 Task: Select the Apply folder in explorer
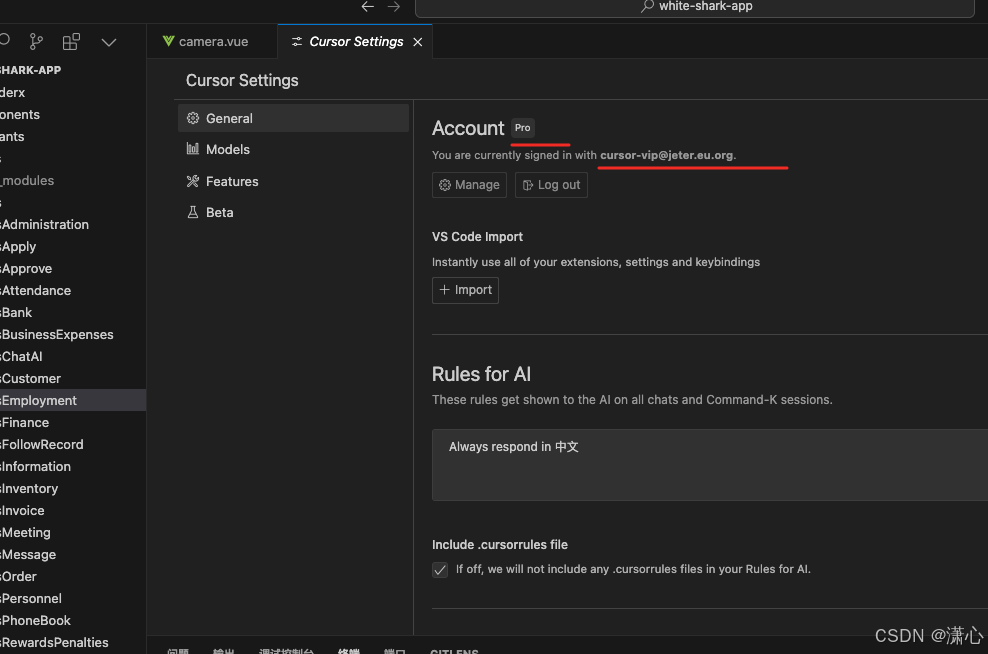pyautogui.click(x=73, y=246)
